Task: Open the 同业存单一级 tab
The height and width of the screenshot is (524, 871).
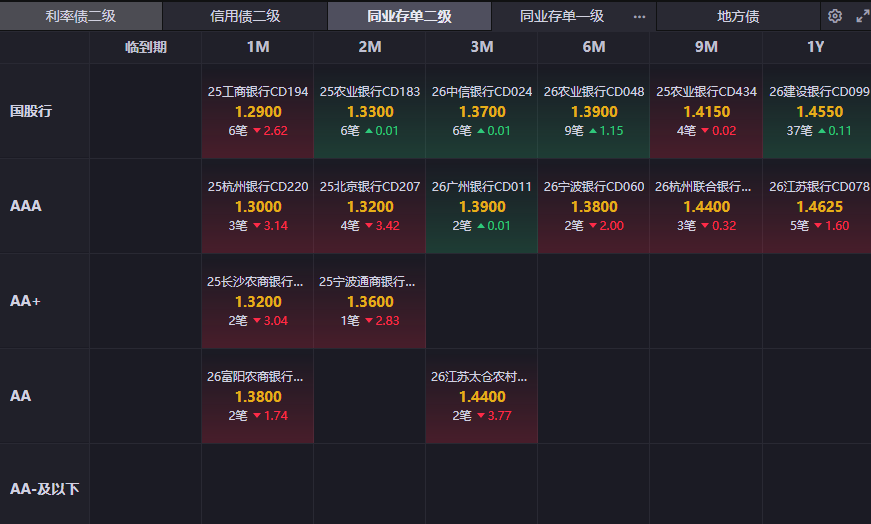Action: (x=562, y=16)
